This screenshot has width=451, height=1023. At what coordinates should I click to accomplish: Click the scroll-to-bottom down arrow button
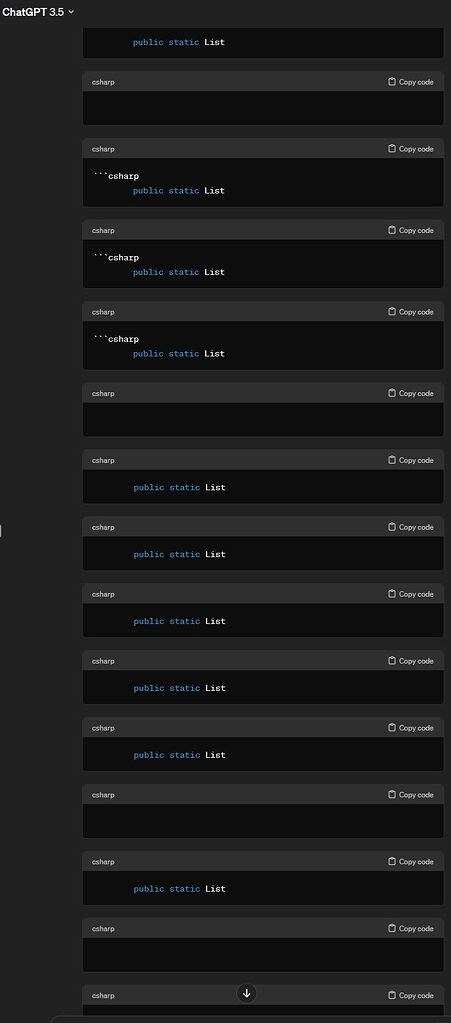[x=247, y=993]
